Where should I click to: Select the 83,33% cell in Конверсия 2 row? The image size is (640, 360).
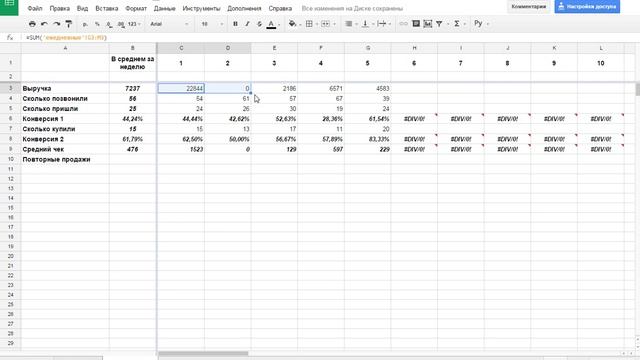pos(367,139)
